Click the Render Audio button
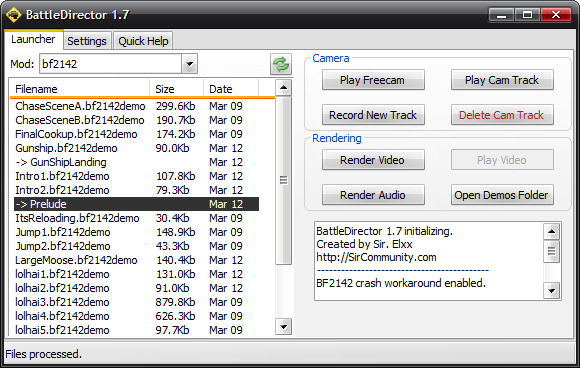 tap(373, 195)
